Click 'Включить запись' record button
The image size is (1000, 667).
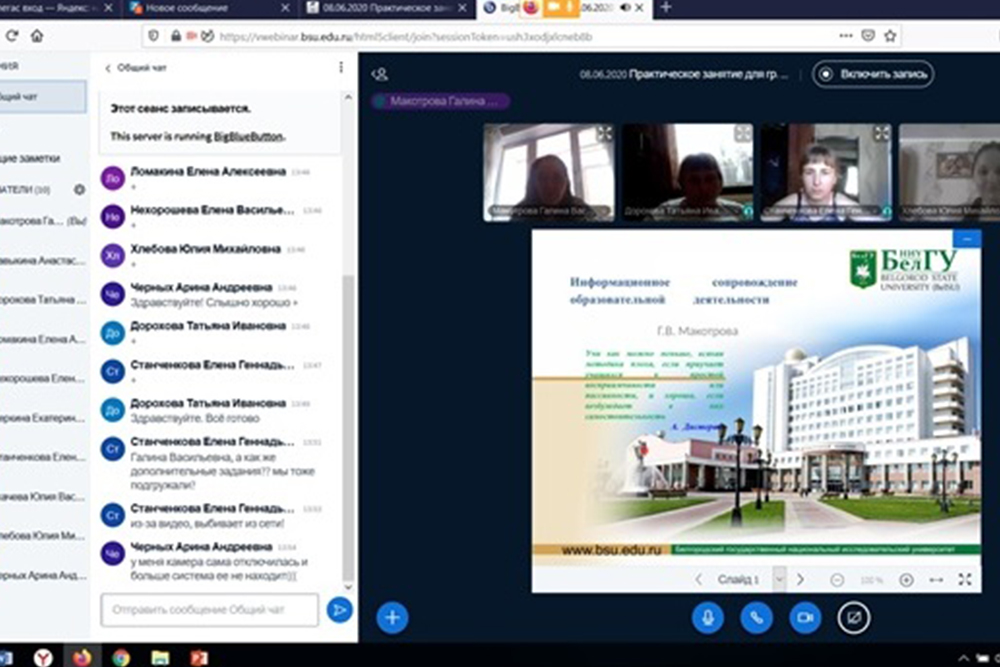(x=873, y=73)
